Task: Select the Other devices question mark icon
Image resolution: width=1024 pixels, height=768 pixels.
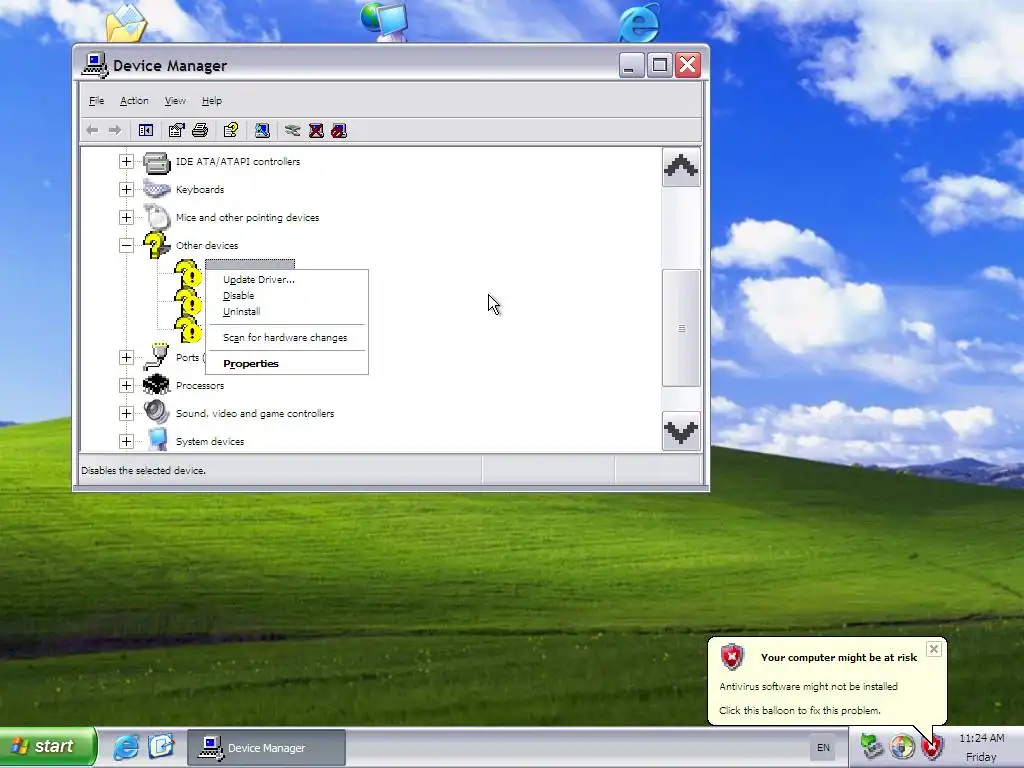Action: coord(157,246)
